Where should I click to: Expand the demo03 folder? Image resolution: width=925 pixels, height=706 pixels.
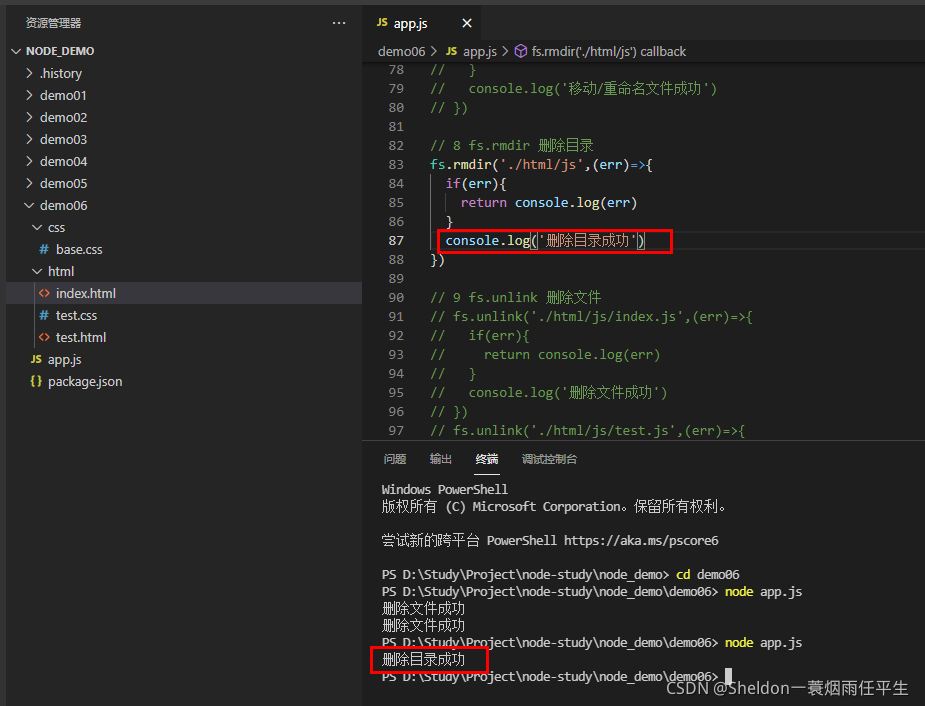pos(29,139)
